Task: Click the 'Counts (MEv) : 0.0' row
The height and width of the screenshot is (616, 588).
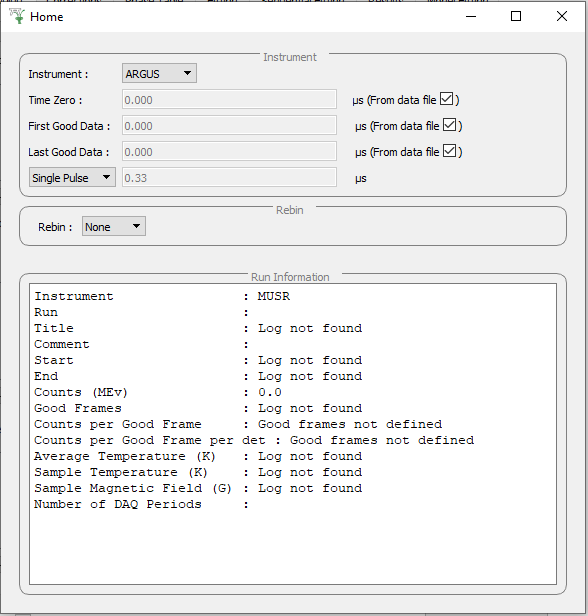Action: 158,392
